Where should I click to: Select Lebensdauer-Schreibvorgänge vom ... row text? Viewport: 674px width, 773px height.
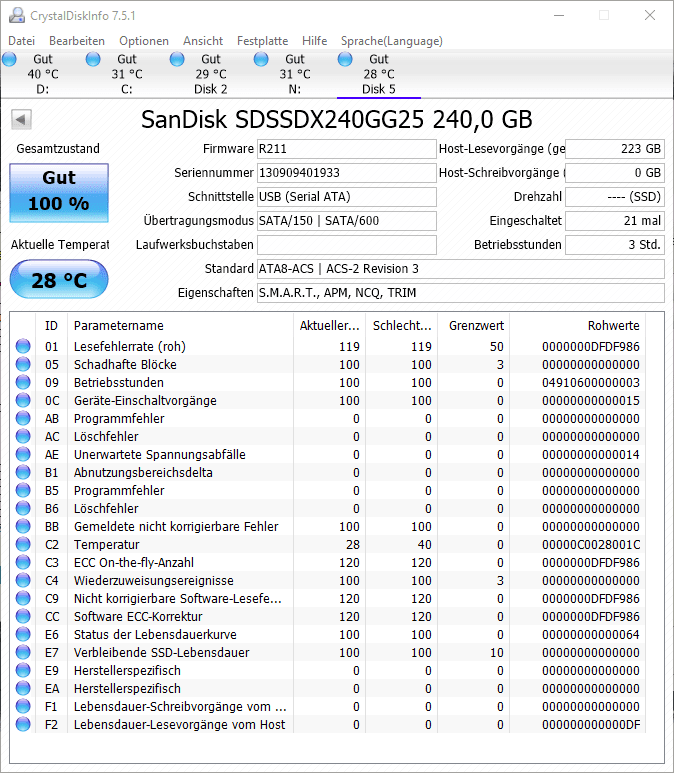(x=180, y=706)
